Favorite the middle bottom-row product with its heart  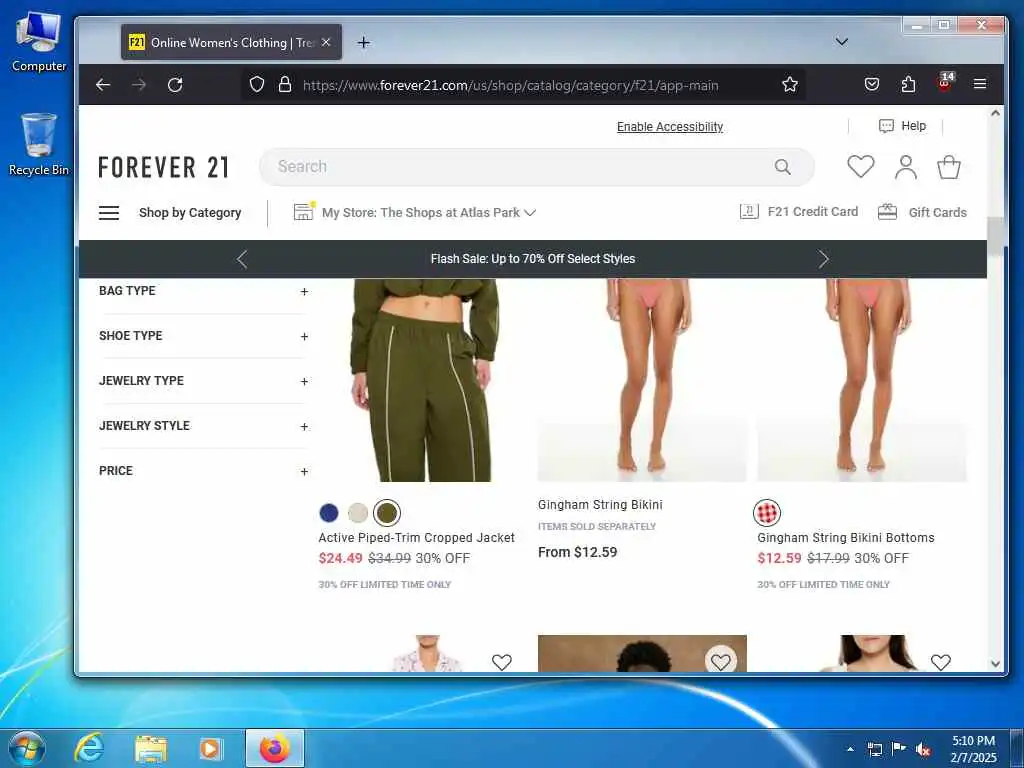click(x=721, y=661)
